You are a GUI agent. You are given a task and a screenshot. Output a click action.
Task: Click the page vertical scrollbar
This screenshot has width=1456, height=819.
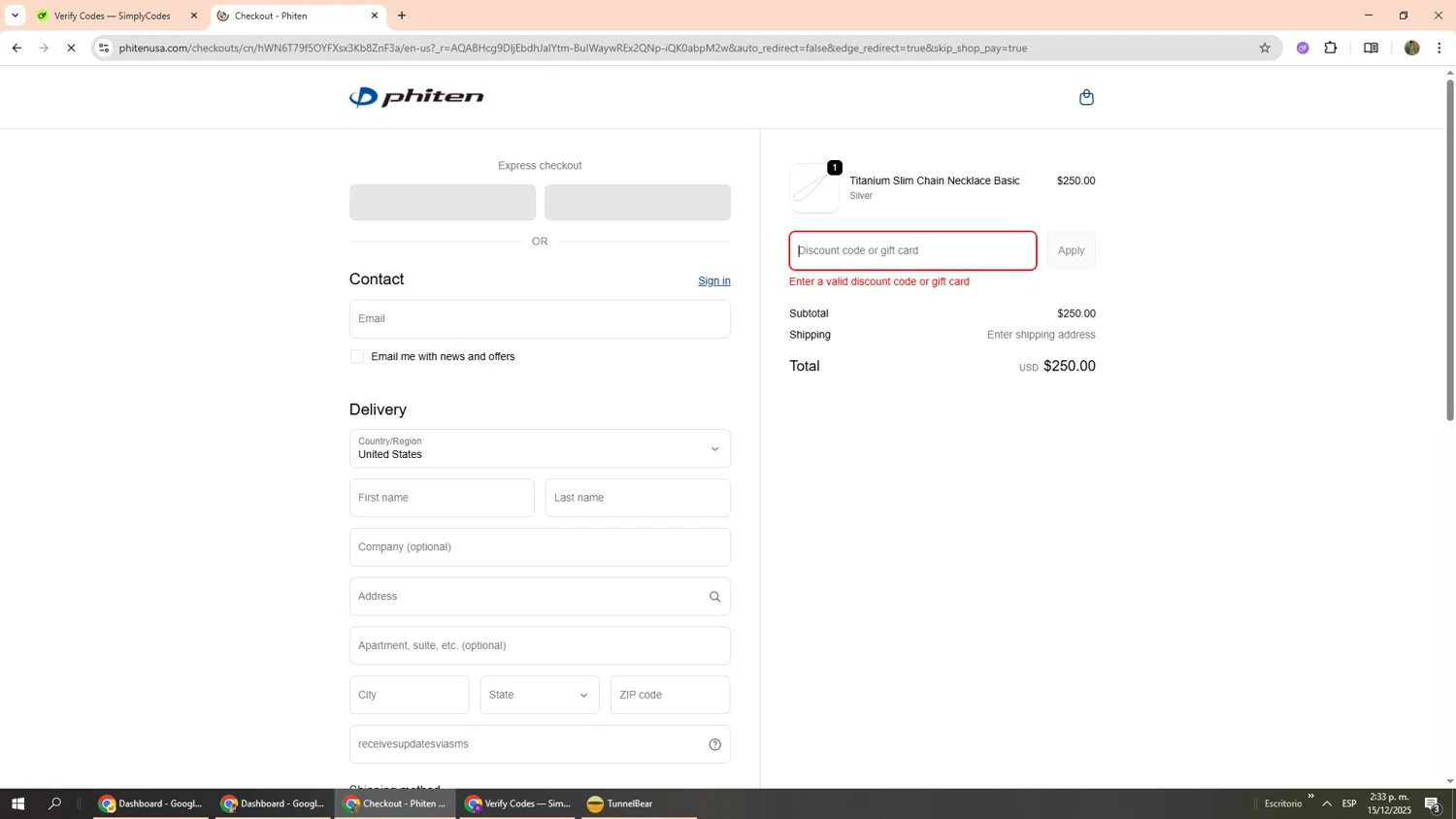[x=1450, y=250]
